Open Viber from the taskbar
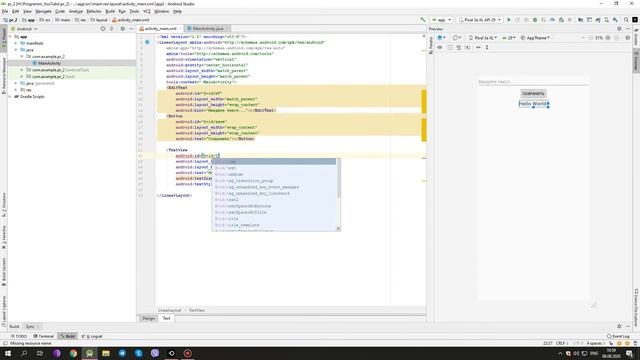This screenshot has width=640, height=360. (x=155, y=353)
